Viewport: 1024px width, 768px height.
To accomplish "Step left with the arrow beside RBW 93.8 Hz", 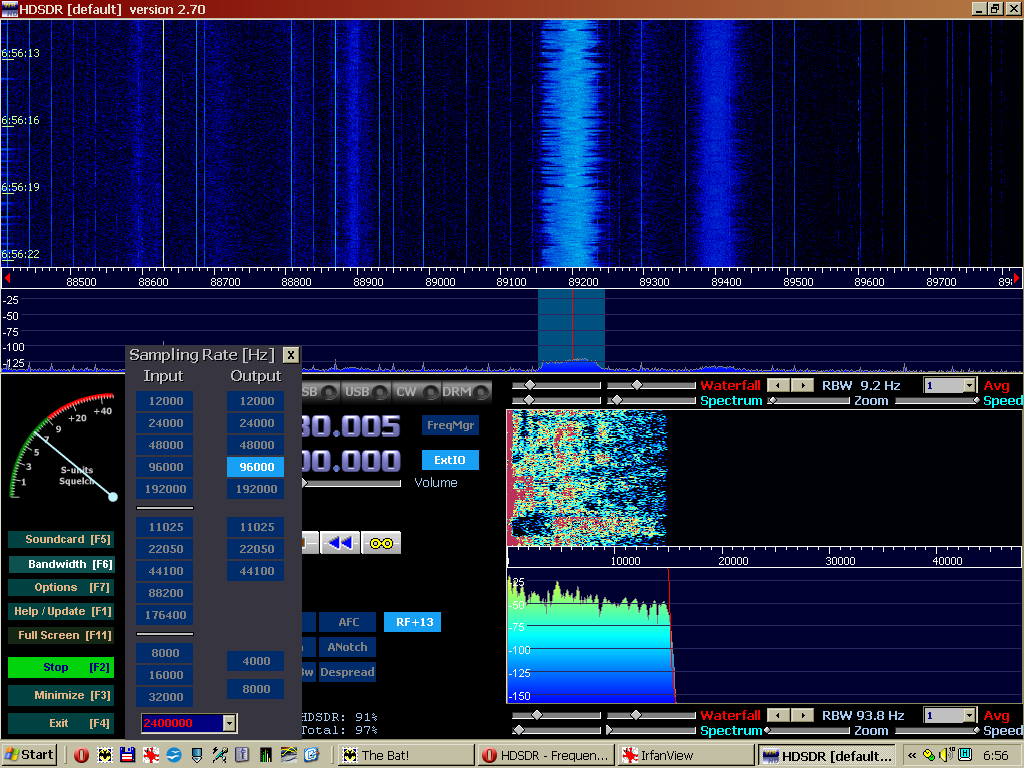I will (778, 715).
